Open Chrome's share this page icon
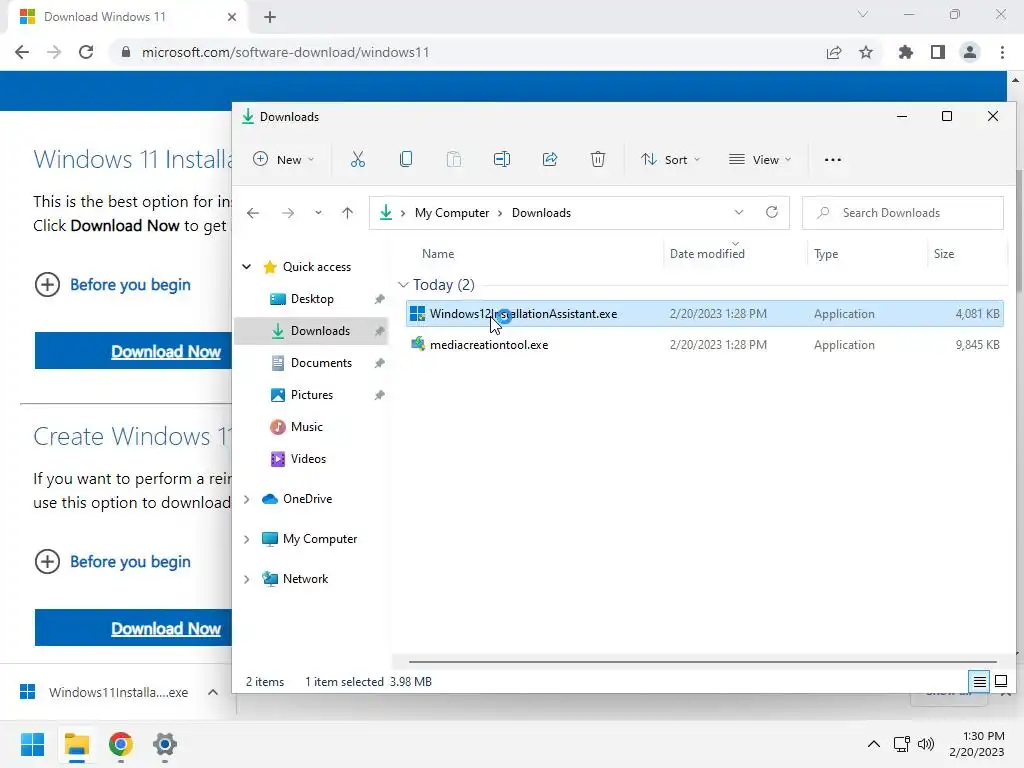The height and width of the screenshot is (768, 1024). 834,52
